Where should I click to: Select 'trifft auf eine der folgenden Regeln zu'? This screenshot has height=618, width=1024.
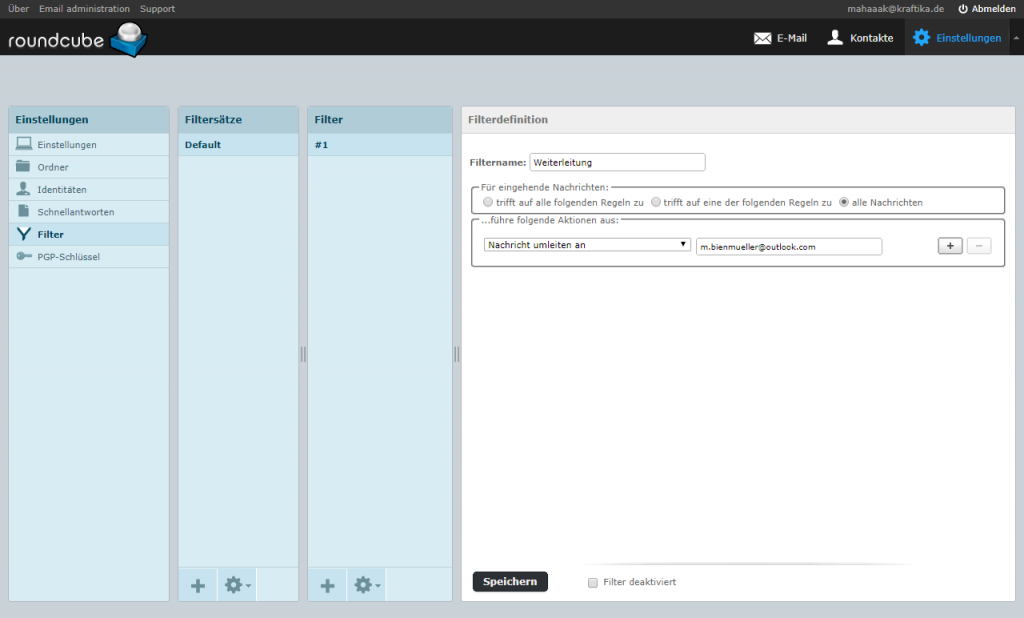(x=656, y=202)
